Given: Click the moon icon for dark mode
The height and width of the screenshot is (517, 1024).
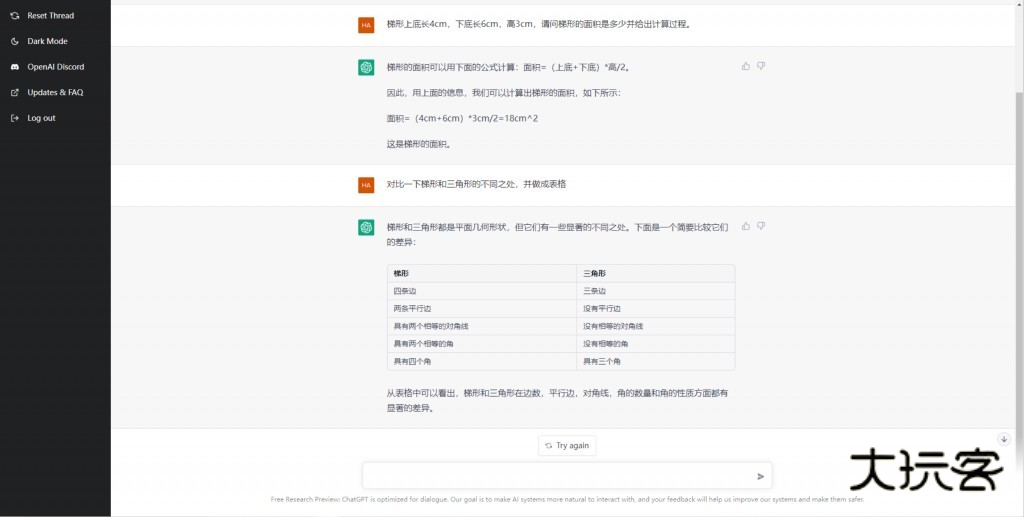Looking at the screenshot, I should [15, 41].
